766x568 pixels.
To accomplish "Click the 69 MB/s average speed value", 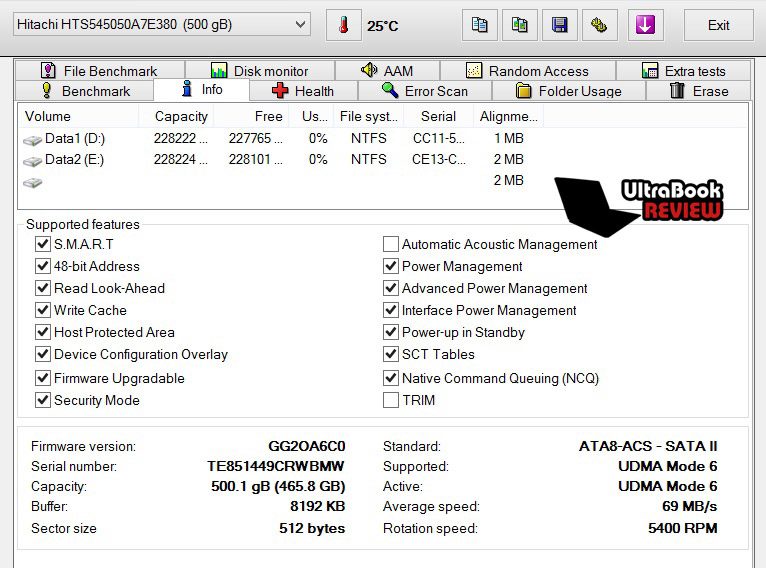I will point(689,506).
